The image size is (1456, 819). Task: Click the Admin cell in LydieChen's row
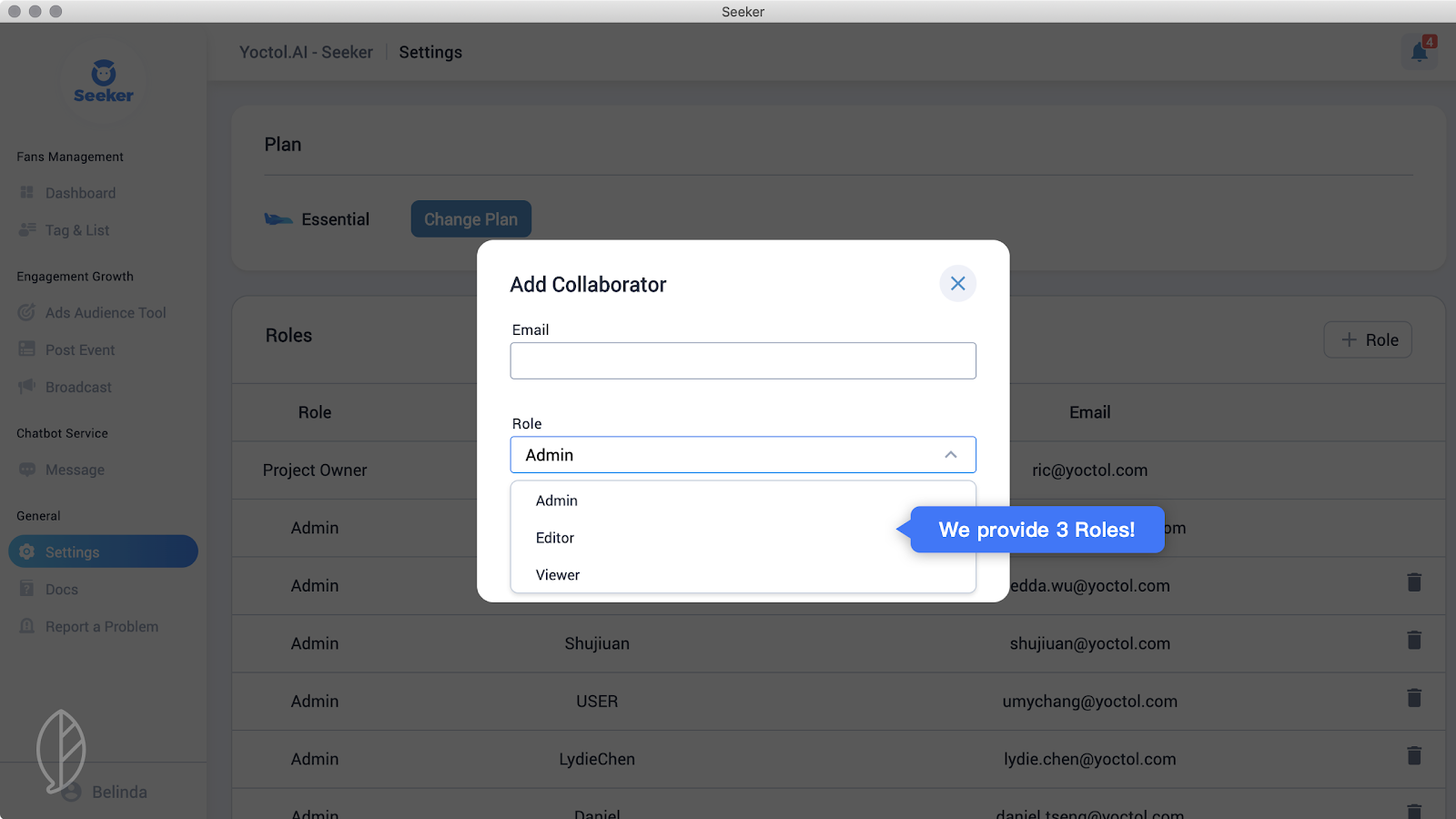tap(315, 759)
